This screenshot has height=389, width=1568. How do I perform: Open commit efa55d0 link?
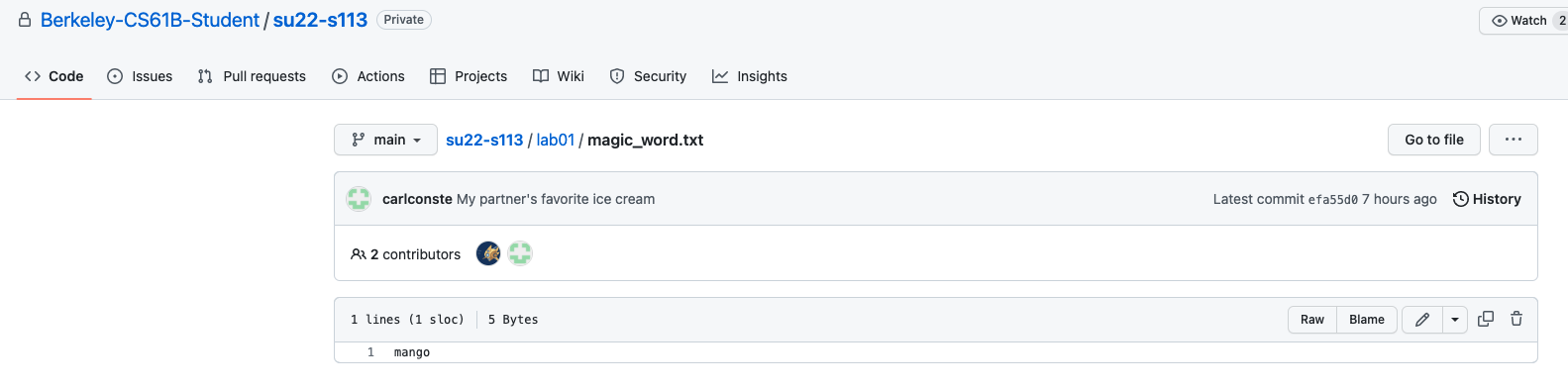click(1333, 200)
